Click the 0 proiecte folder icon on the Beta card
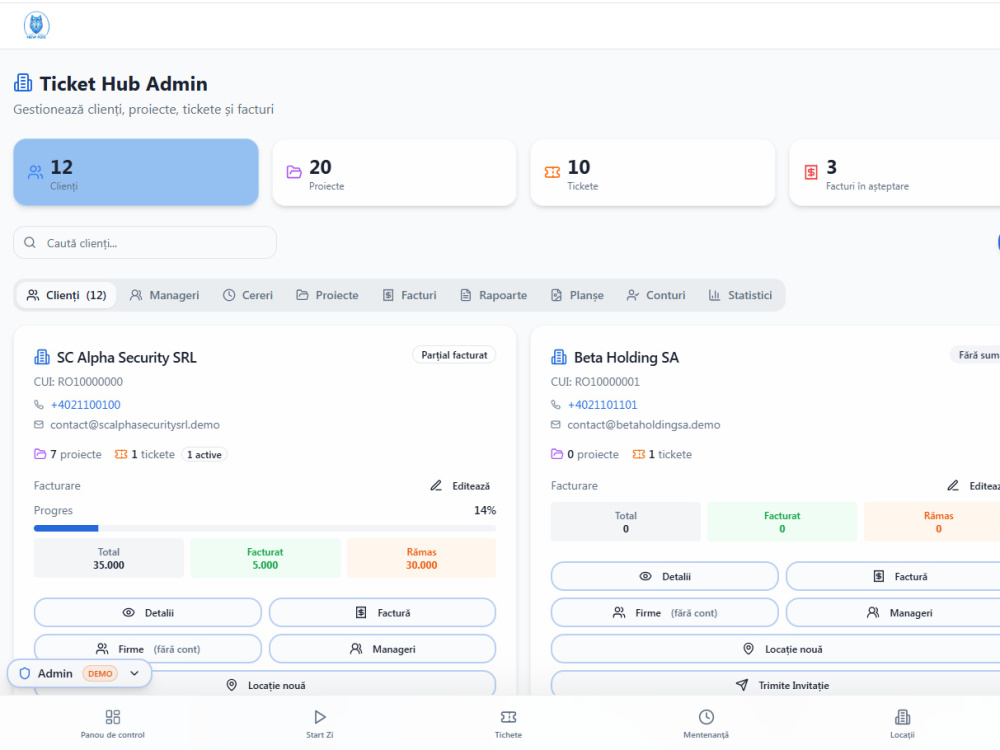1000x750 pixels. point(557,454)
